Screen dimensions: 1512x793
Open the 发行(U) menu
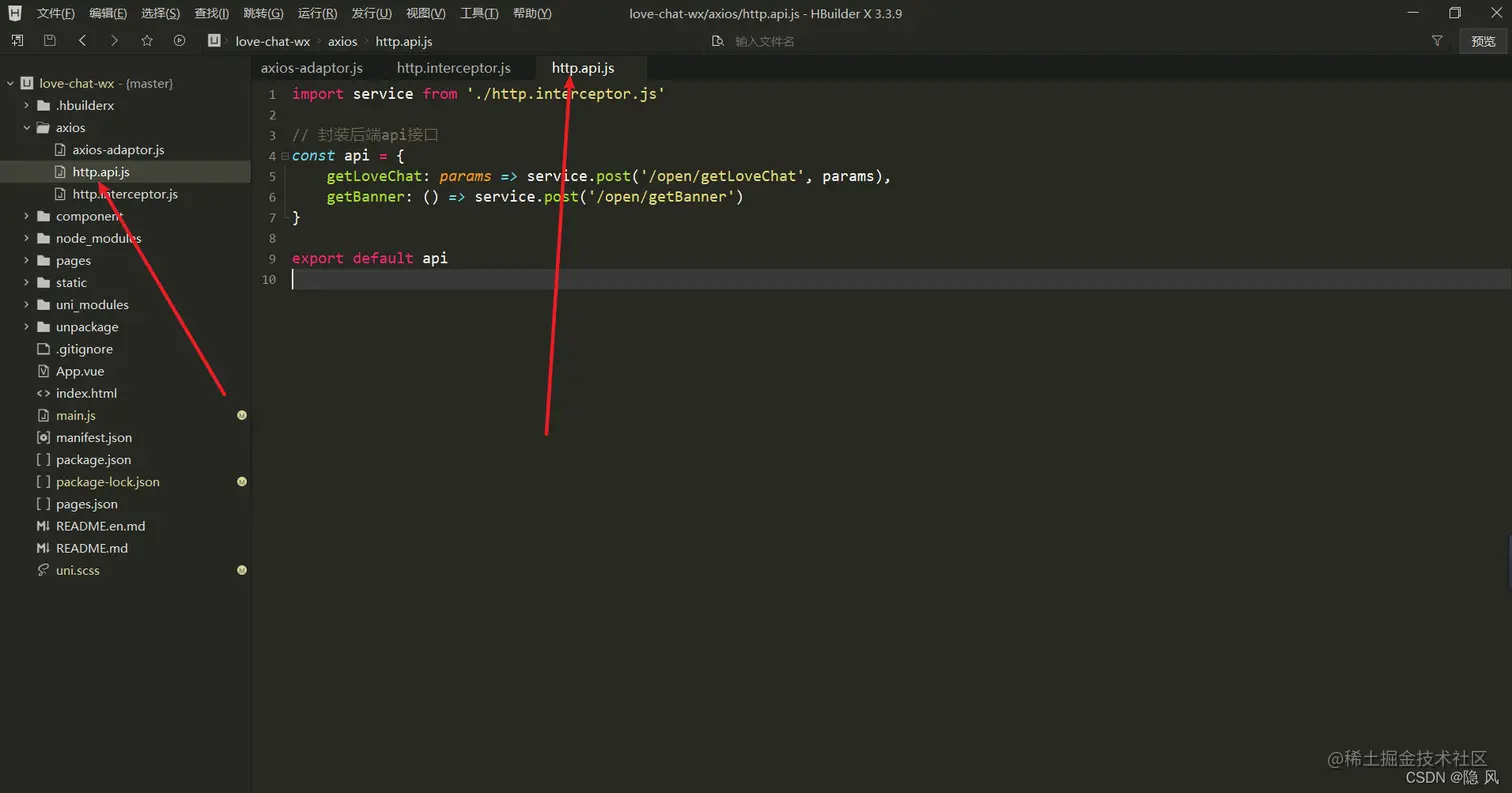pos(371,13)
